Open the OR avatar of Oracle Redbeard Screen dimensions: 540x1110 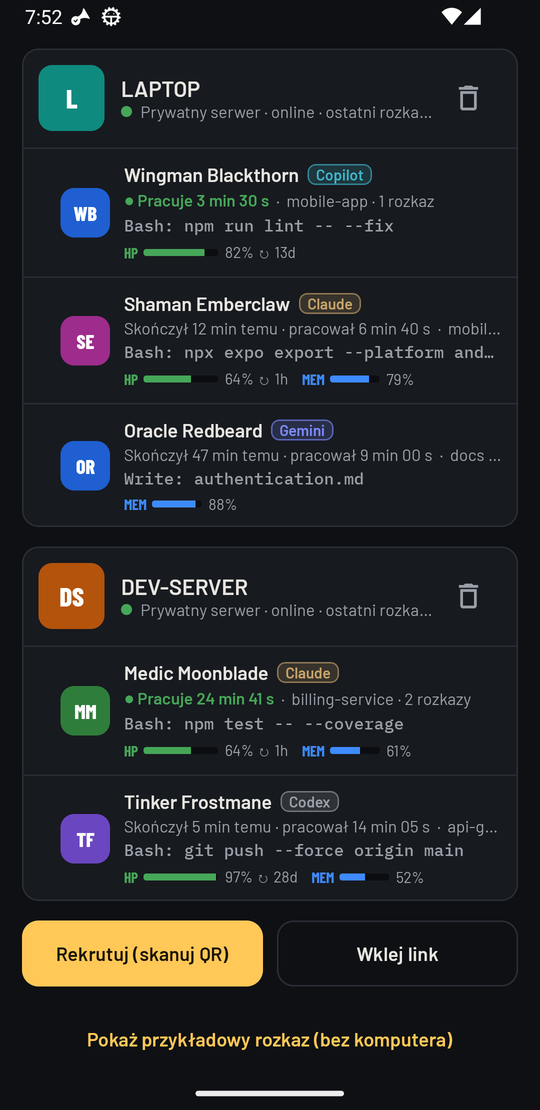click(x=85, y=466)
